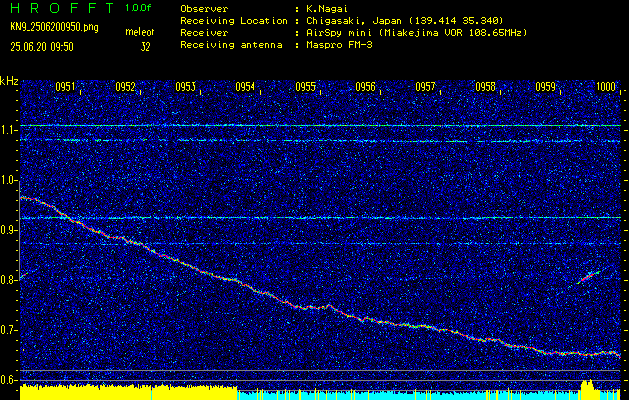Select observer name K.Nagai

325,9
